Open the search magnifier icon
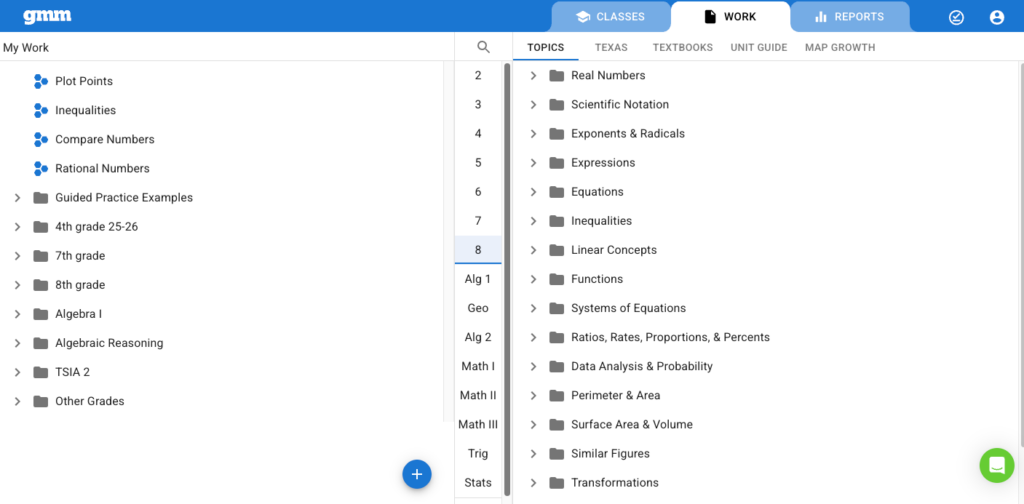1024x504 pixels. (x=483, y=47)
